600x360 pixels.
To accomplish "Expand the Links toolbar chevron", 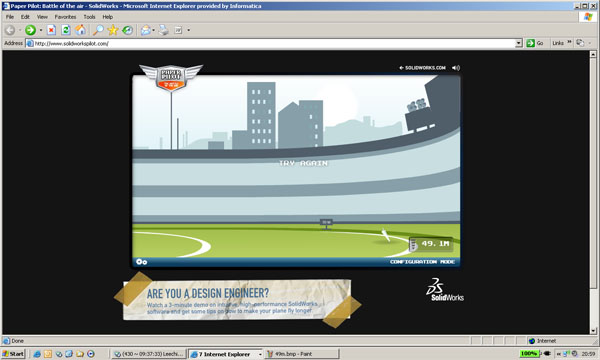I will [569, 42].
